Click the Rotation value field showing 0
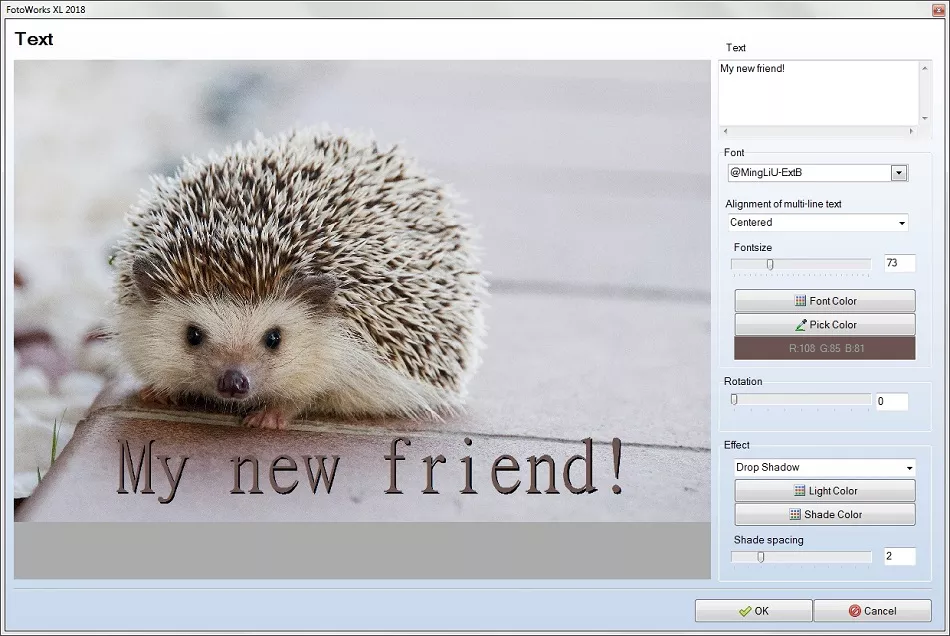This screenshot has height=636, width=950. (892, 401)
